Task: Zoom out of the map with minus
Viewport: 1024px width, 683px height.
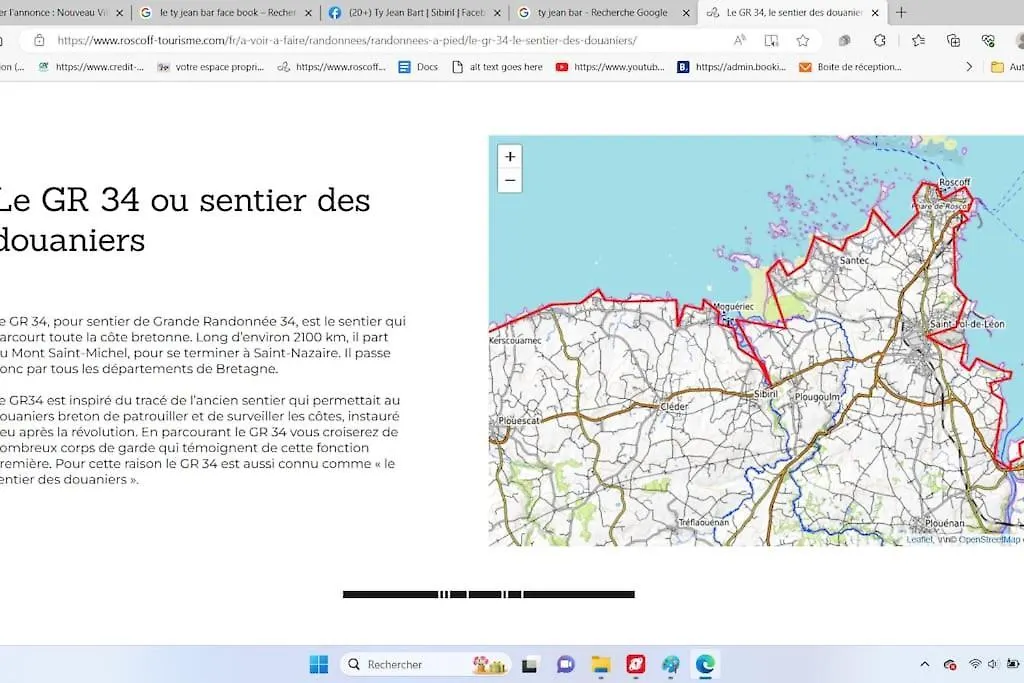Action: 510,180
